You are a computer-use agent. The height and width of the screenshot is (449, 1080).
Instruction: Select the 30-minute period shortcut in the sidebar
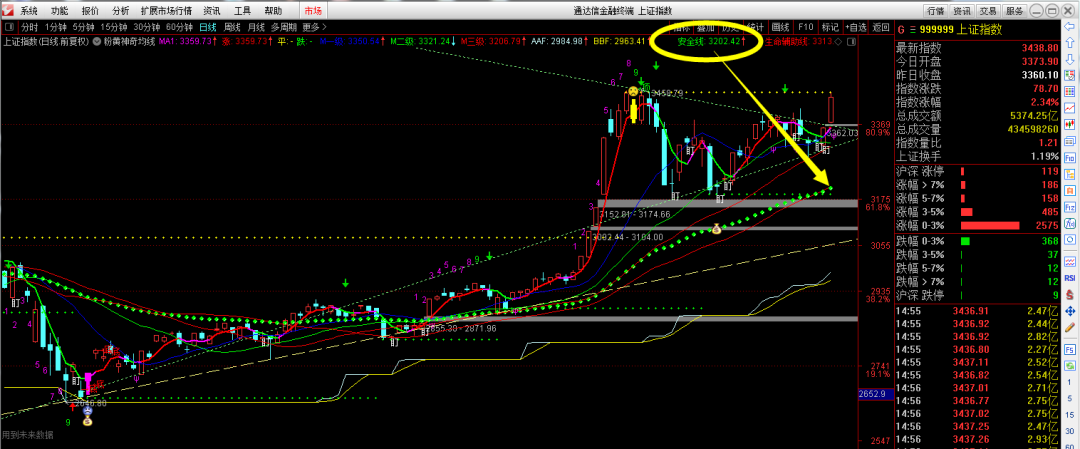(1070, 431)
